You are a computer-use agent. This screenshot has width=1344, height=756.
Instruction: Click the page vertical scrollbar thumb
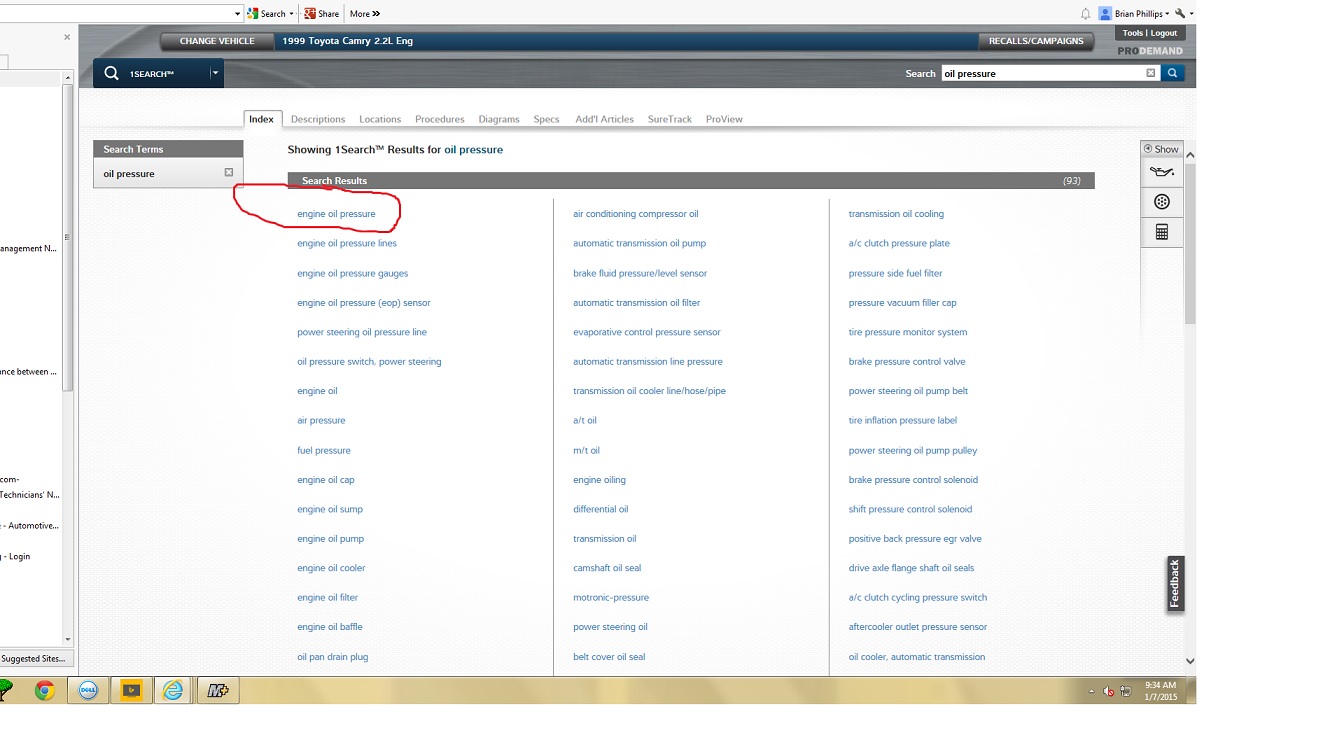(x=1190, y=243)
